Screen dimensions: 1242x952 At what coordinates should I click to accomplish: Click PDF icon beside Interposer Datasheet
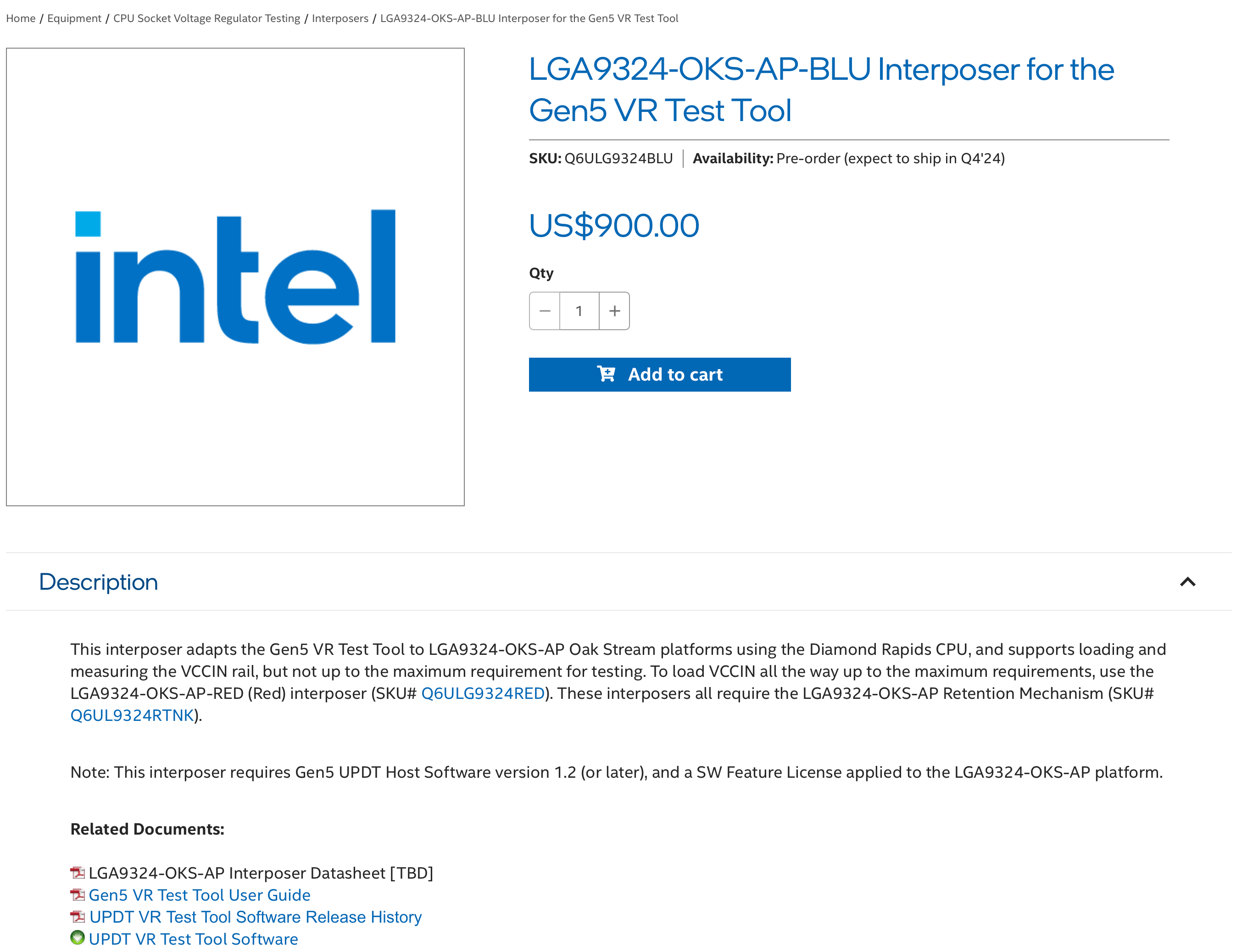click(78, 873)
